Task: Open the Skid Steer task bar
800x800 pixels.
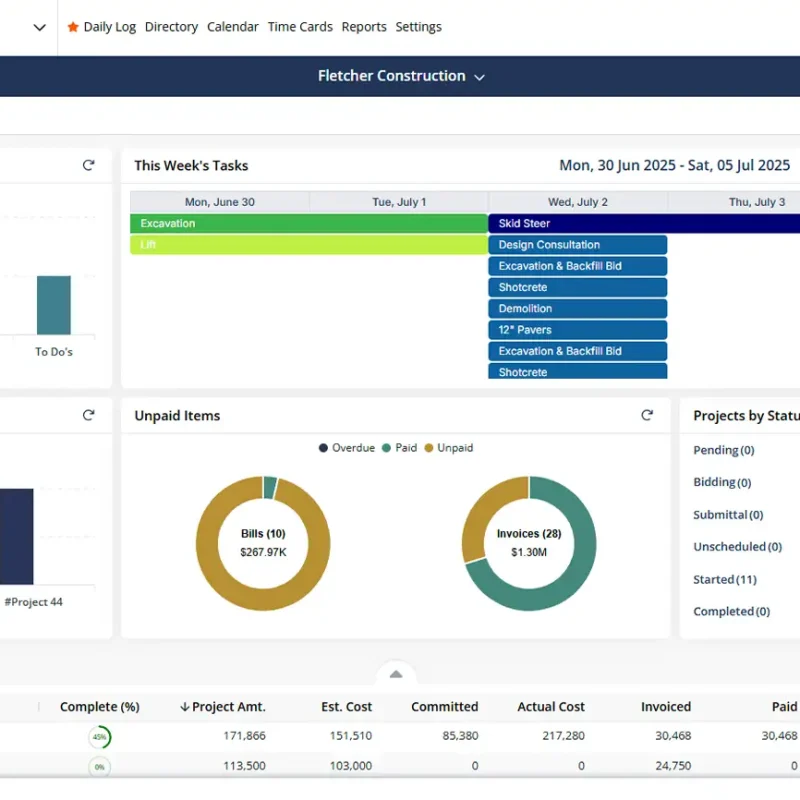Action: pos(644,223)
